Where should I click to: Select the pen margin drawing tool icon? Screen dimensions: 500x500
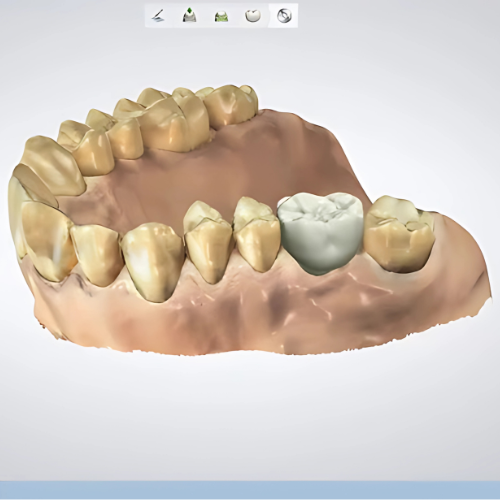158,16
